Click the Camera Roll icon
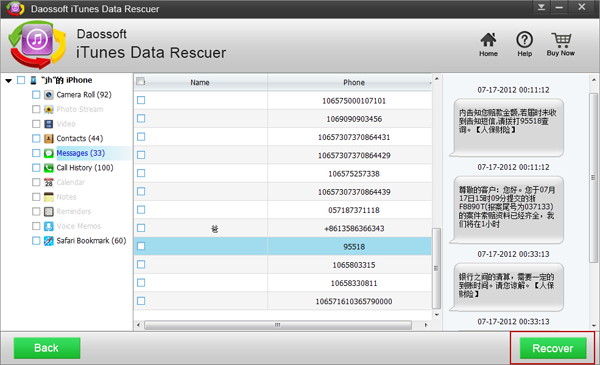 (49, 95)
